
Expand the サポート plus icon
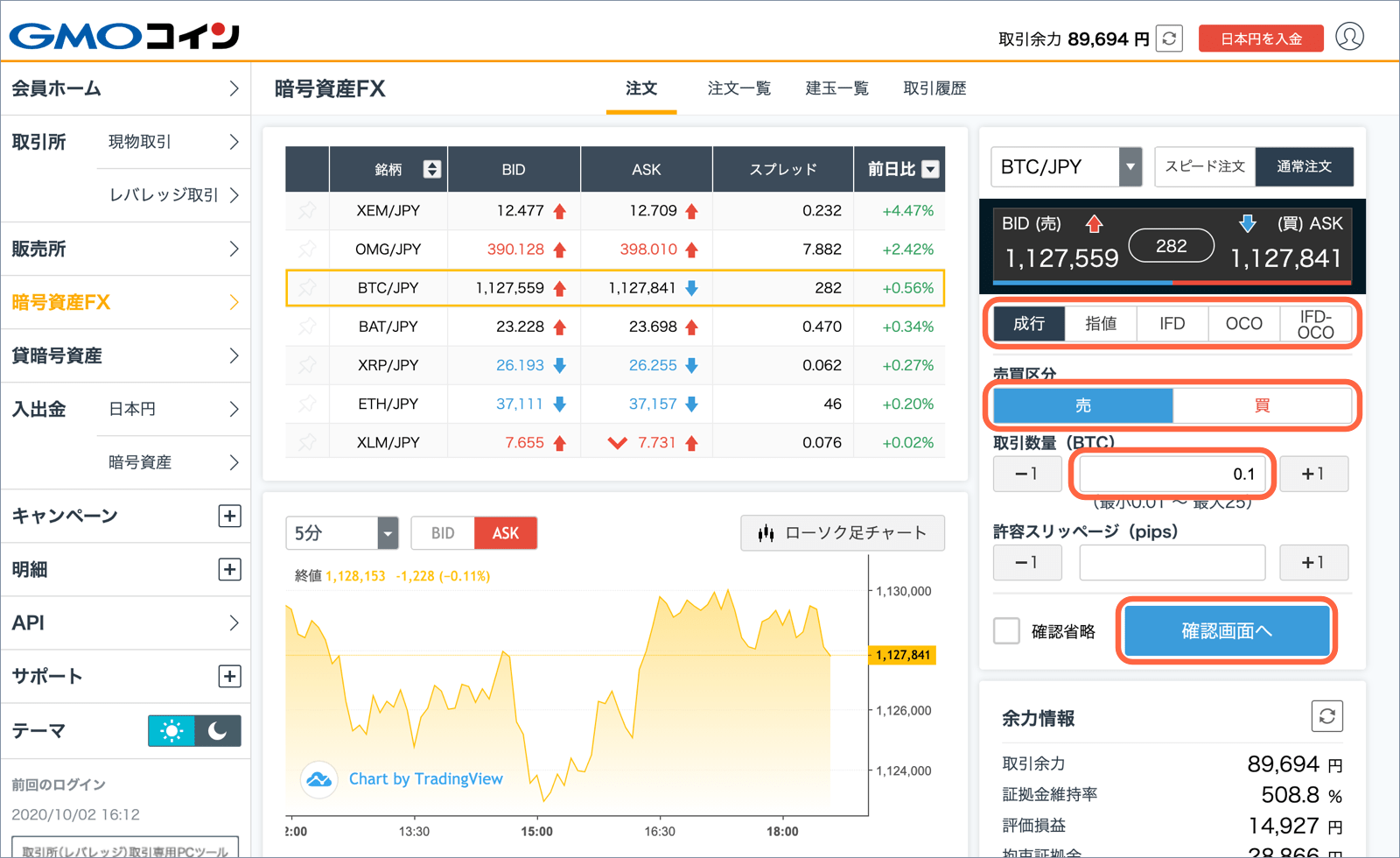coord(229,676)
